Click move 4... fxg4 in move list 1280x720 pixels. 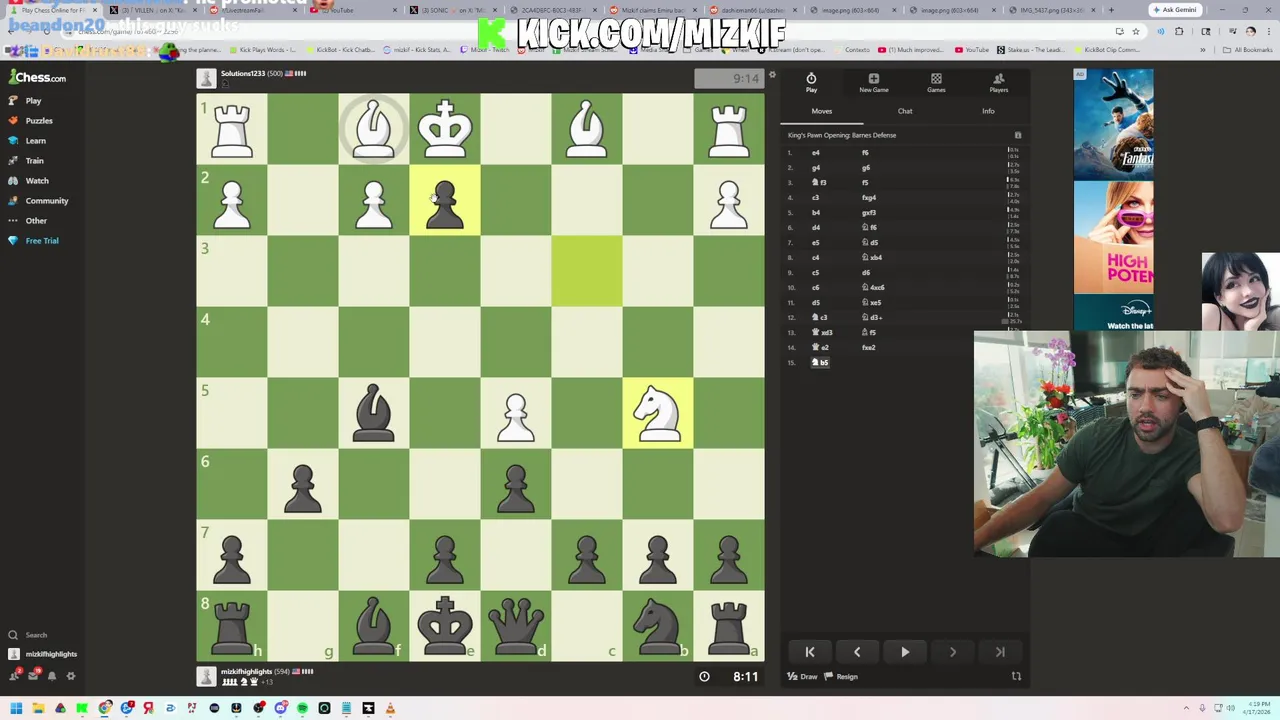coord(869,198)
